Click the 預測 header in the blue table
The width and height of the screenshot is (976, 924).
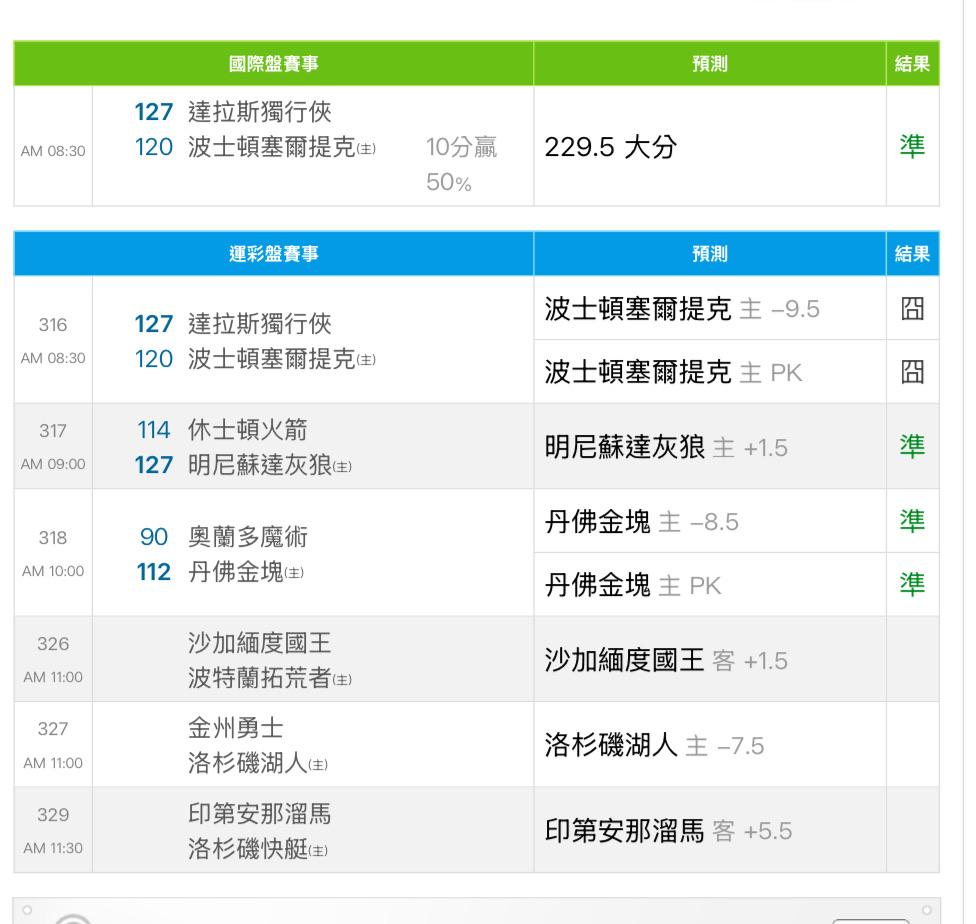tap(710, 253)
